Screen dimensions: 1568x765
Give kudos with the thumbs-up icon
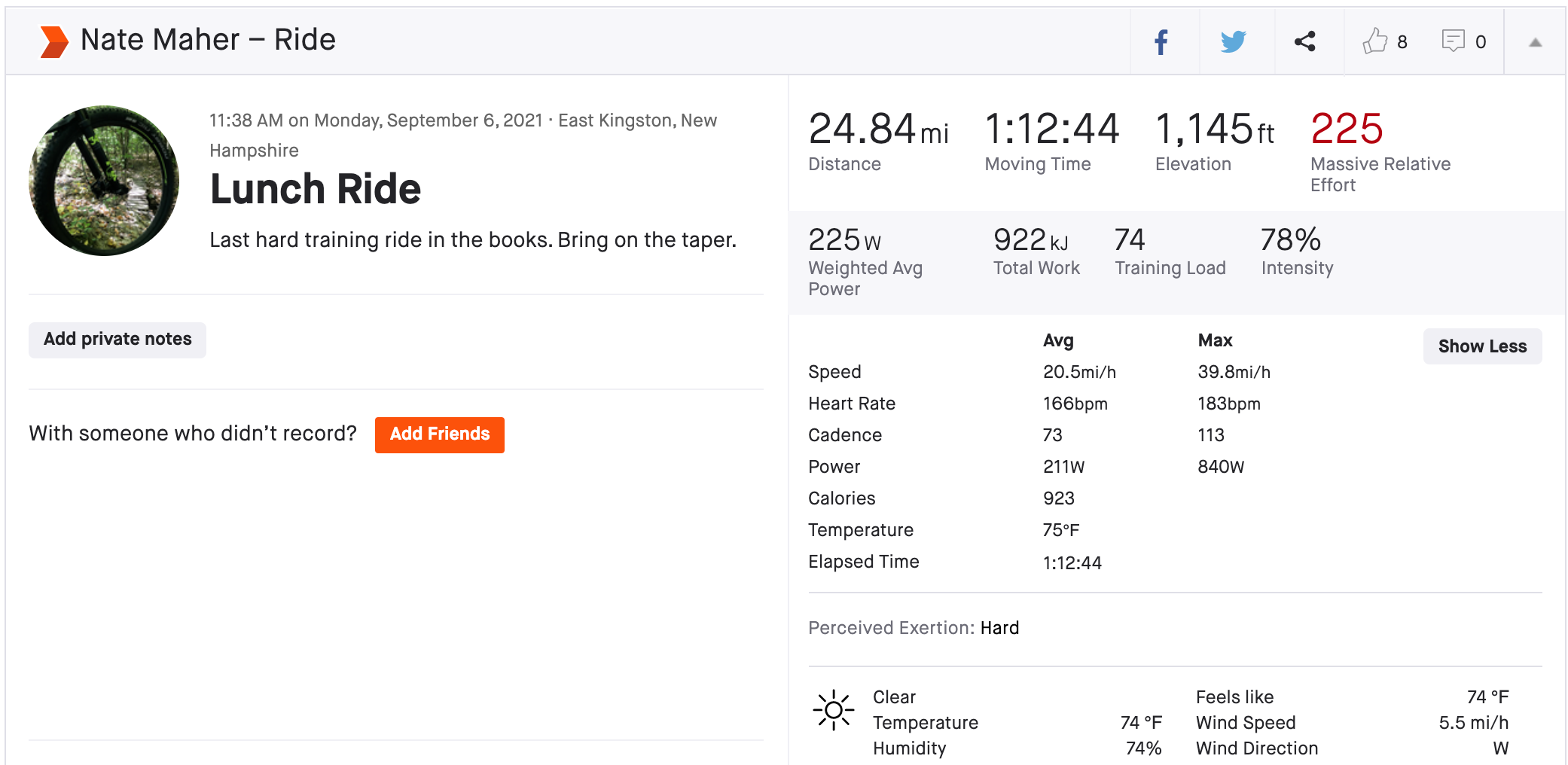tap(1374, 41)
